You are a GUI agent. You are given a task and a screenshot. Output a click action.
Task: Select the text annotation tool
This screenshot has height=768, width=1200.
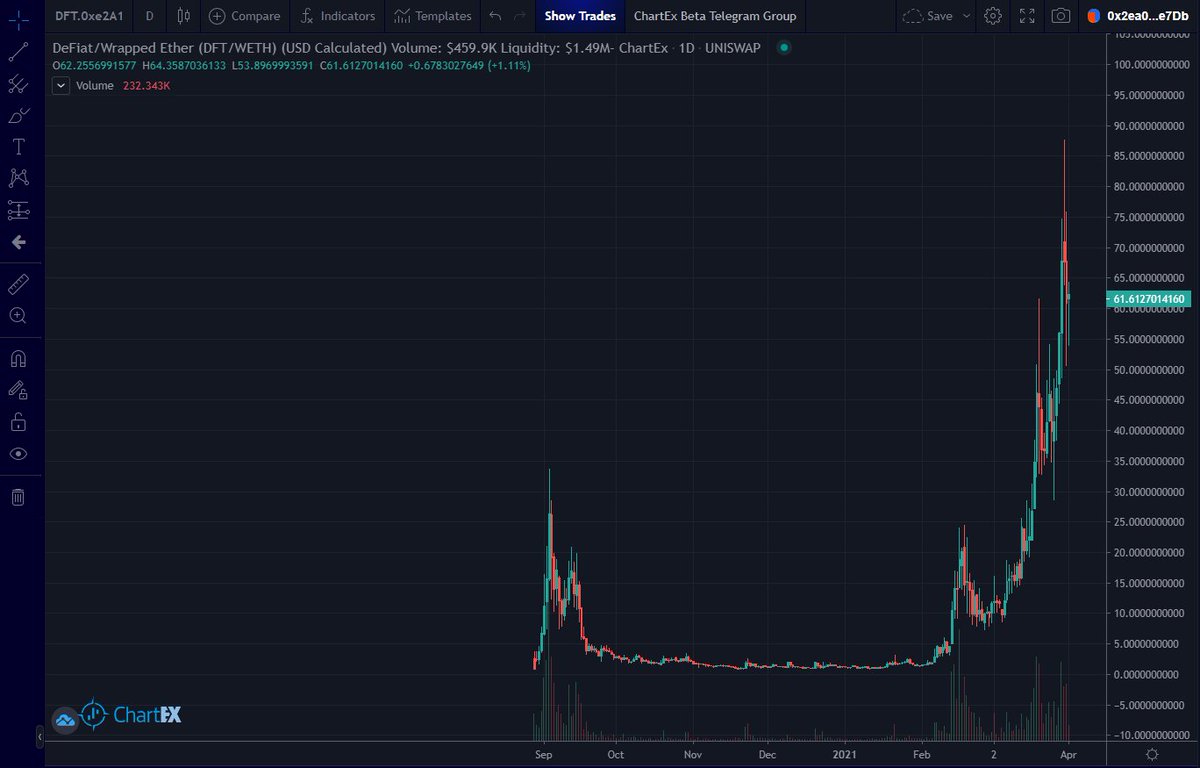[x=18, y=147]
